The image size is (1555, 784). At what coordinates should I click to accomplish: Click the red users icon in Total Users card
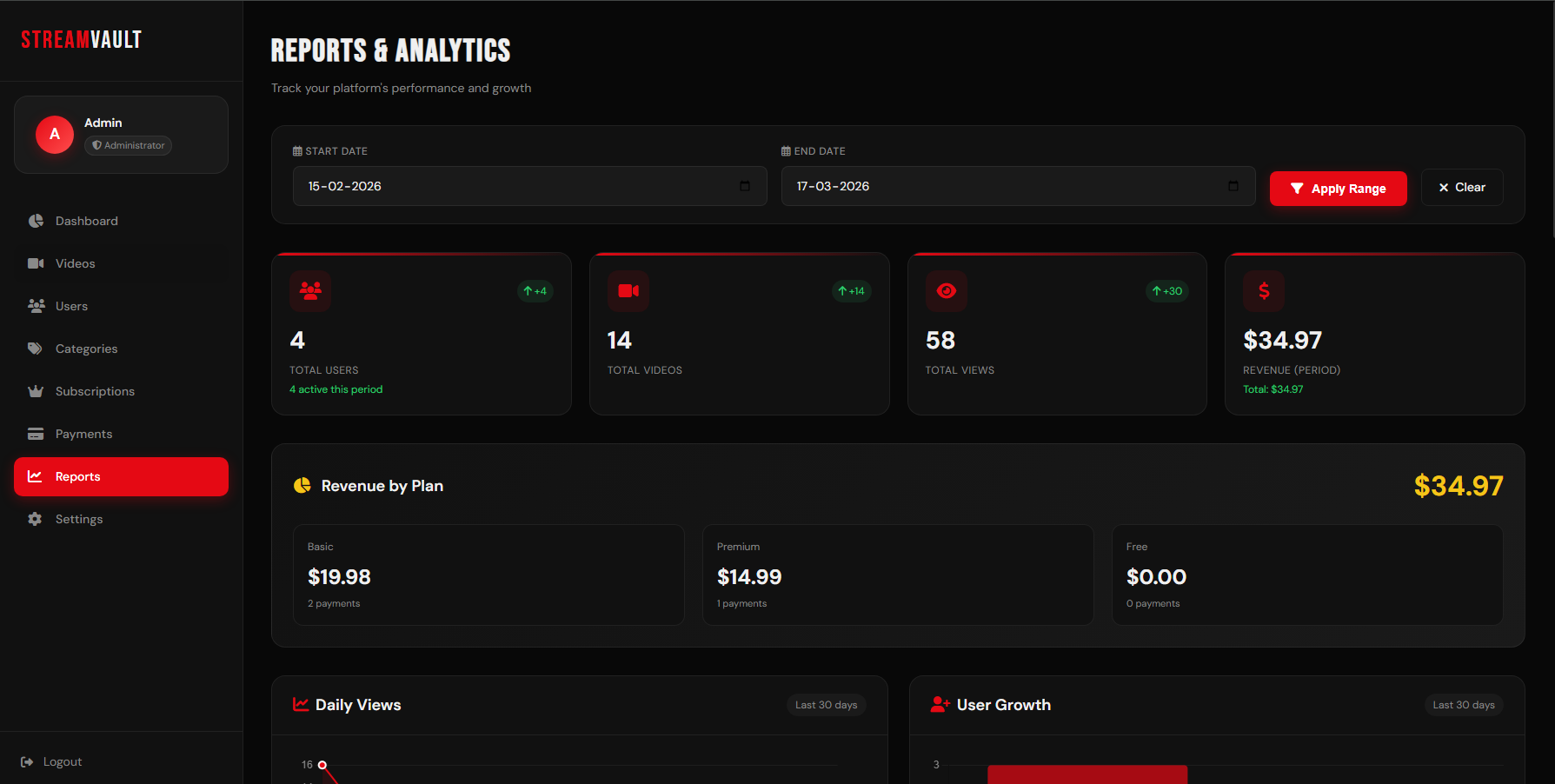pyautogui.click(x=310, y=291)
